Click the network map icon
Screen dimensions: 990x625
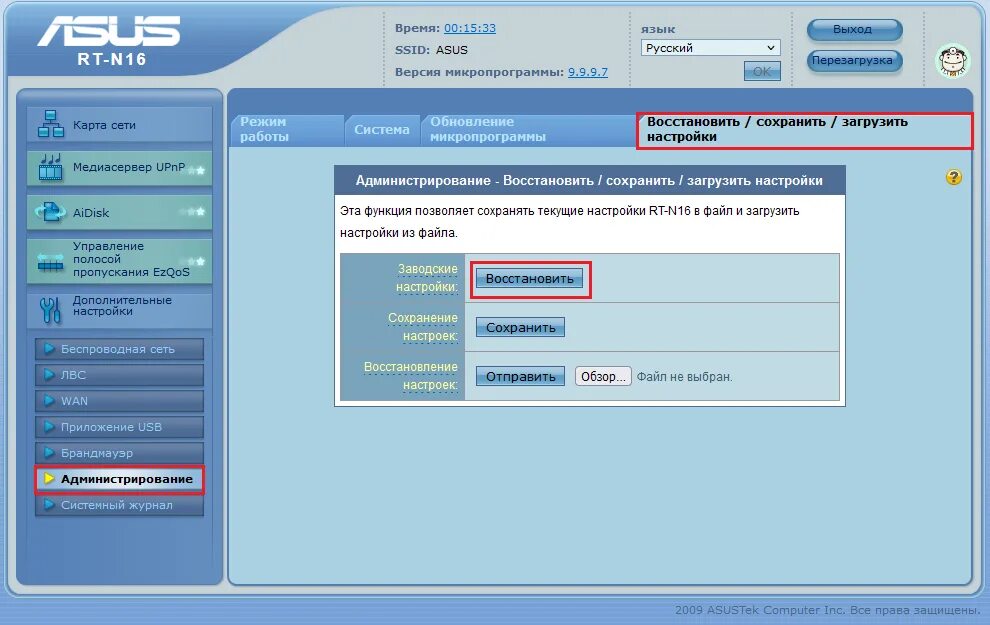point(51,124)
